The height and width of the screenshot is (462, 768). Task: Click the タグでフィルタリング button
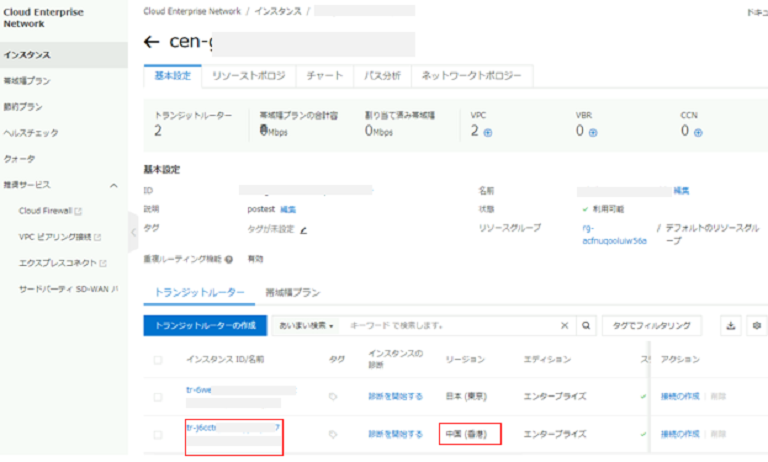tap(651, 326)
